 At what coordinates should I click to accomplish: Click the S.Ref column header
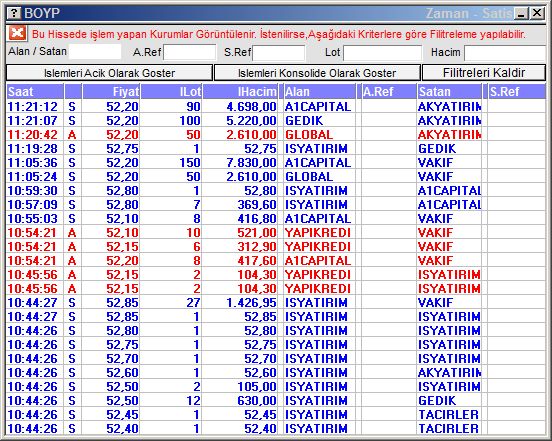[x=517, y=92]
